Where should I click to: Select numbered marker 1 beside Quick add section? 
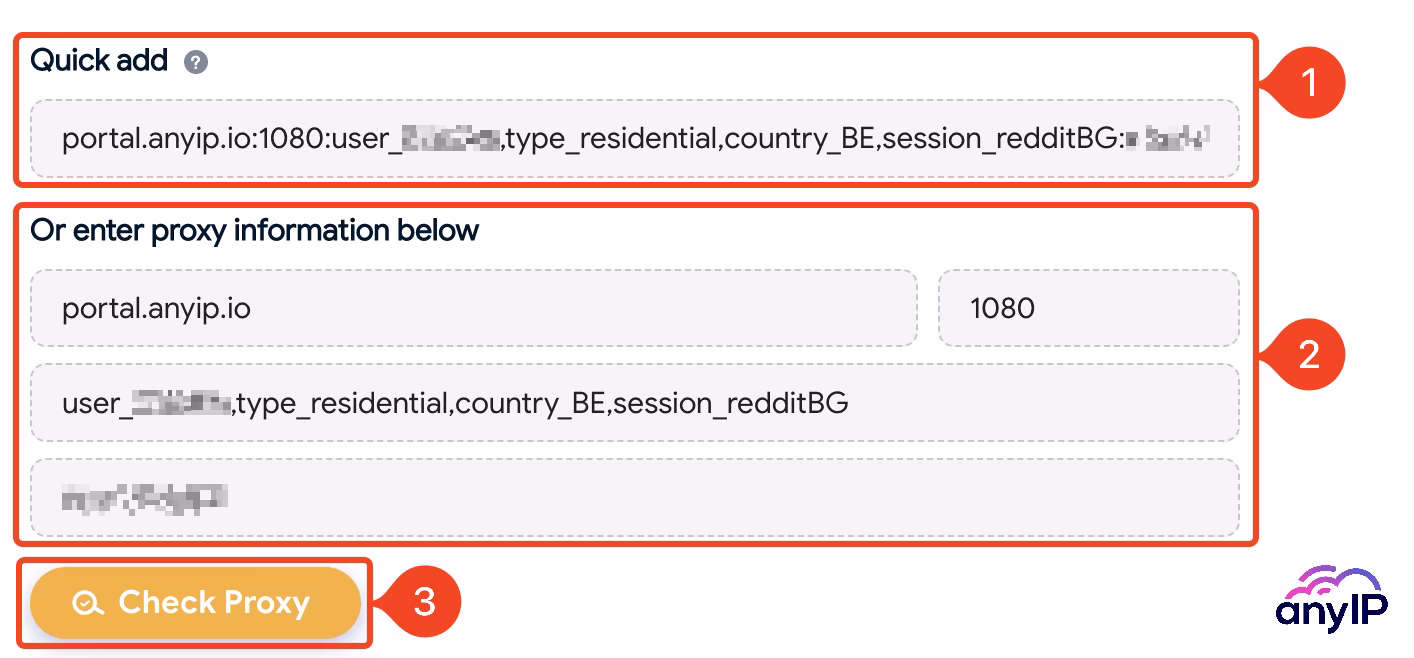(1310, 82)
